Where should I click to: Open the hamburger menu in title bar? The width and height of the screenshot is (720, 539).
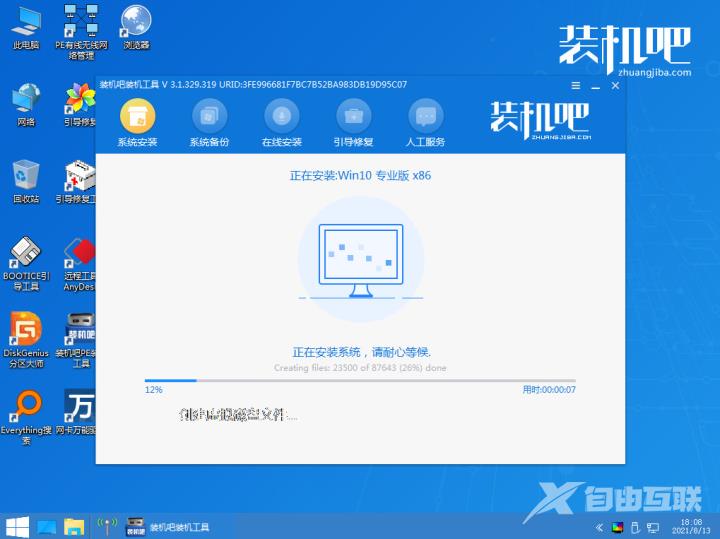(x=576, y=85)
